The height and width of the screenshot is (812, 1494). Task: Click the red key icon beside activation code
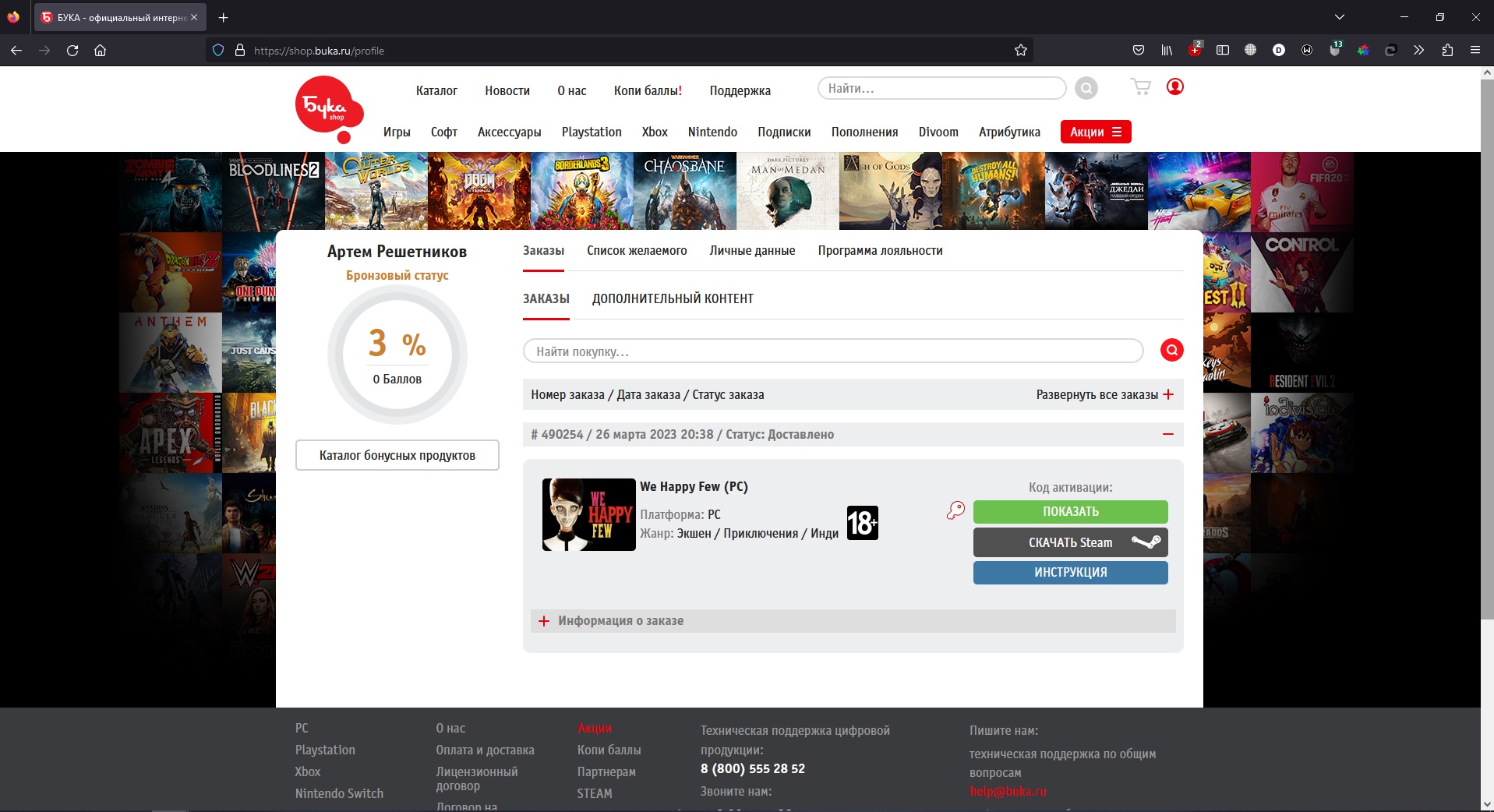pyautogui.click(x=955, y=511)
